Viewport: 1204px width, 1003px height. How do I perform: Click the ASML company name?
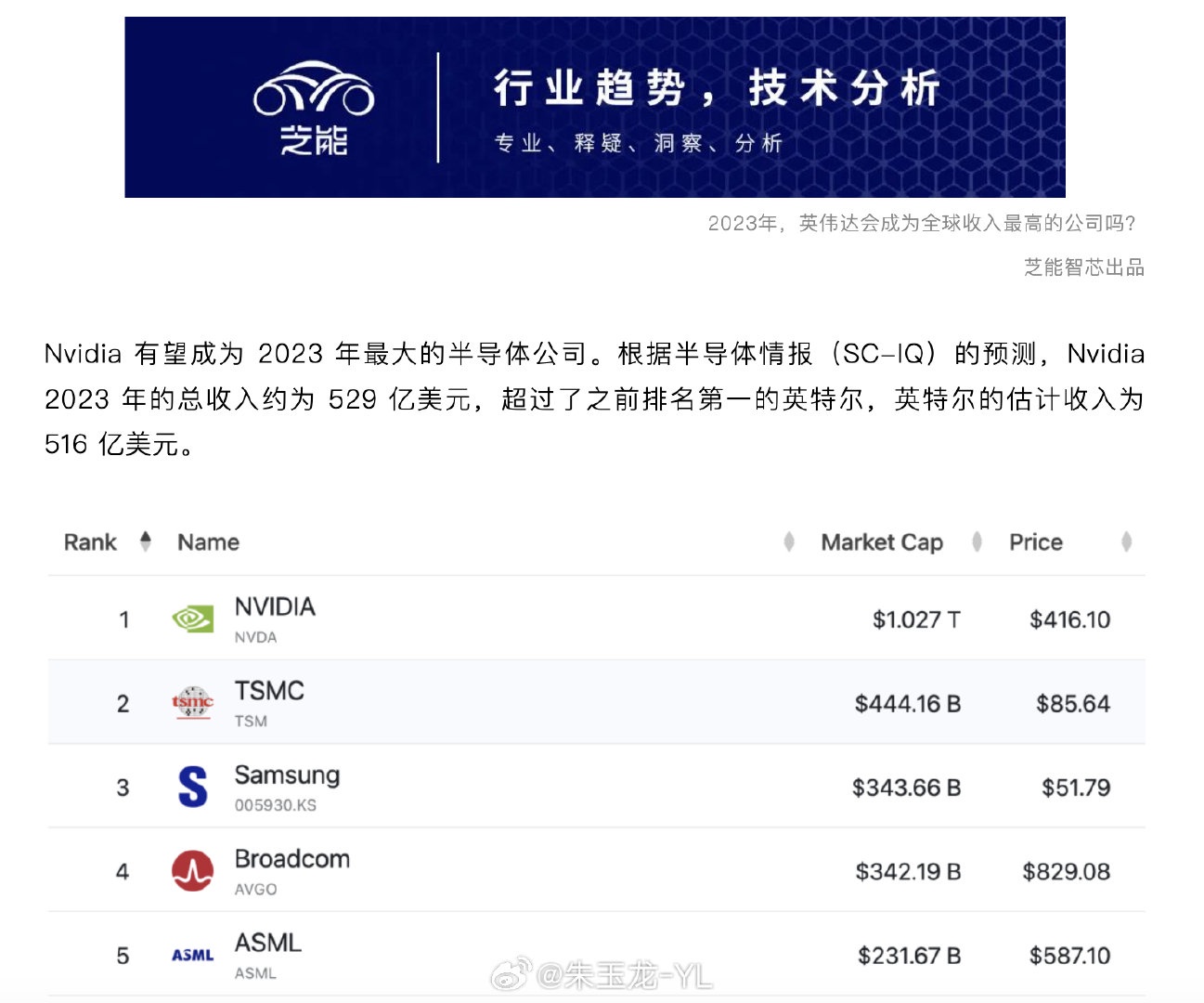click(268, 943)
